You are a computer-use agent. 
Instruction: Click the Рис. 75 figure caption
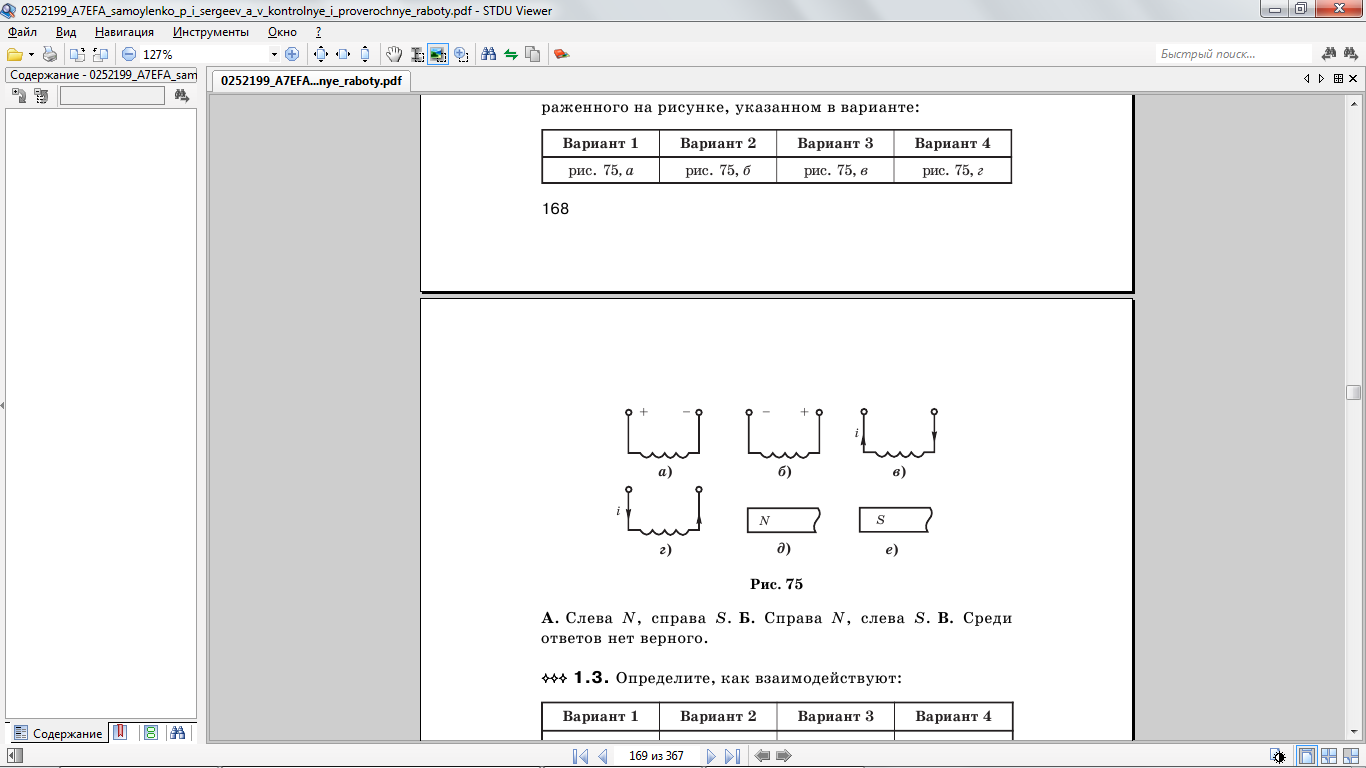[777, 584]
